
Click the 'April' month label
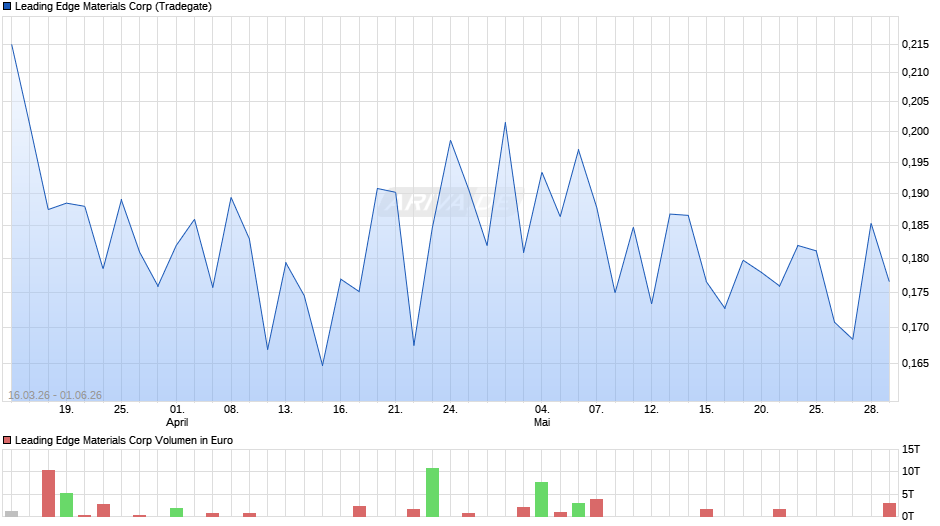click(x=177, y=422)
